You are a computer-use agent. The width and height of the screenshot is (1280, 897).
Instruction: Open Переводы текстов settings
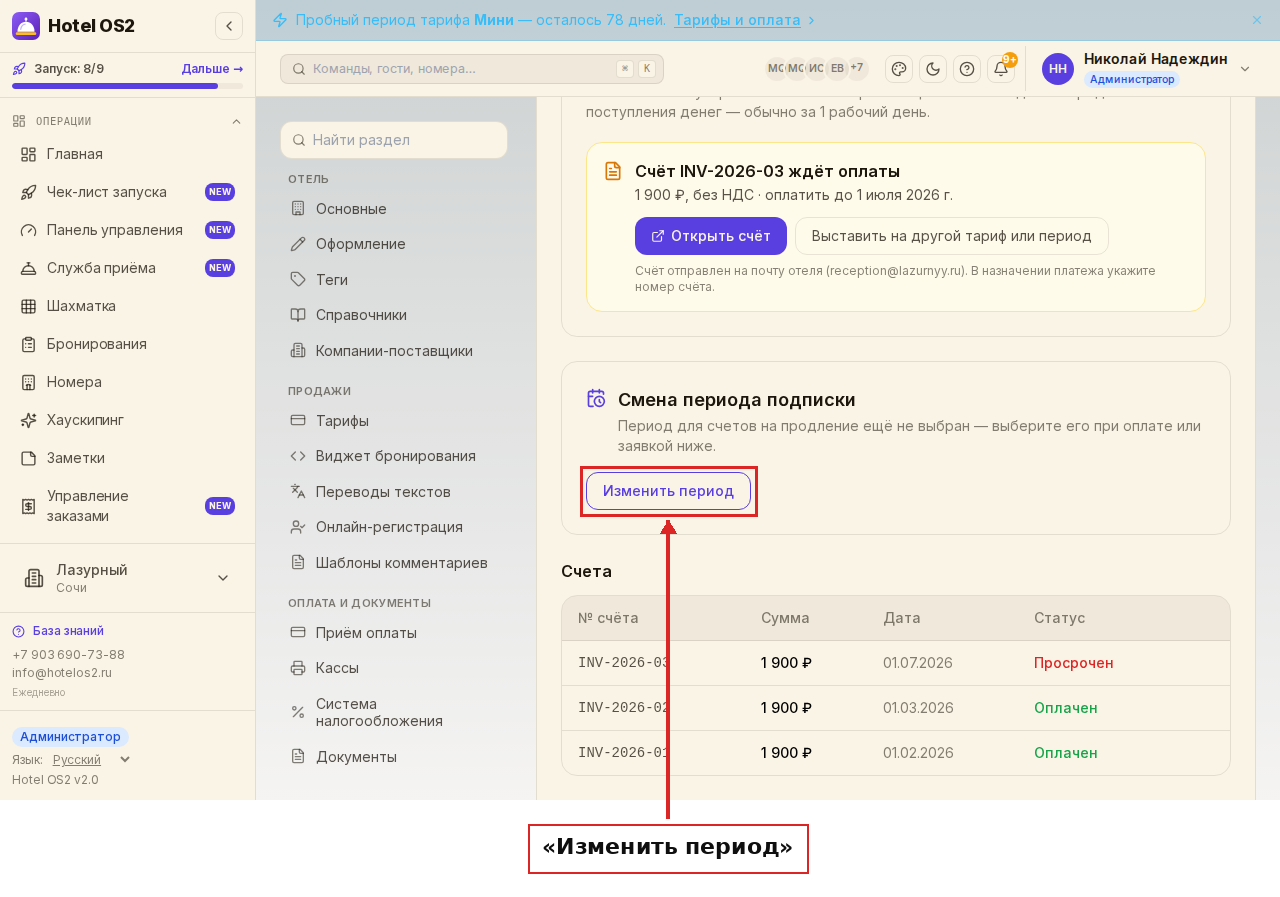(394, 492)
